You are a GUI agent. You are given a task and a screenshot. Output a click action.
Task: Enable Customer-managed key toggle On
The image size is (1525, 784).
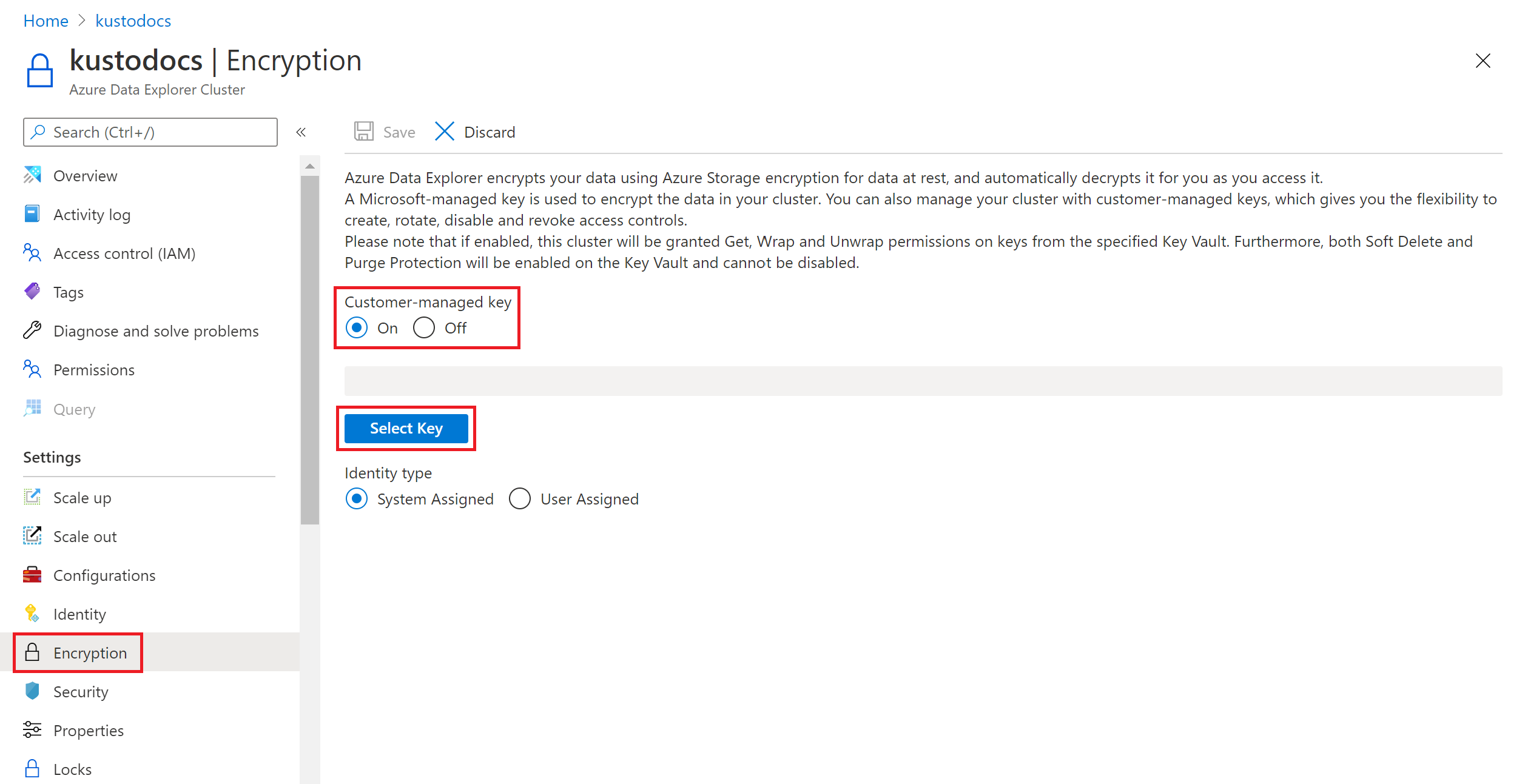(x=357, y=327)
